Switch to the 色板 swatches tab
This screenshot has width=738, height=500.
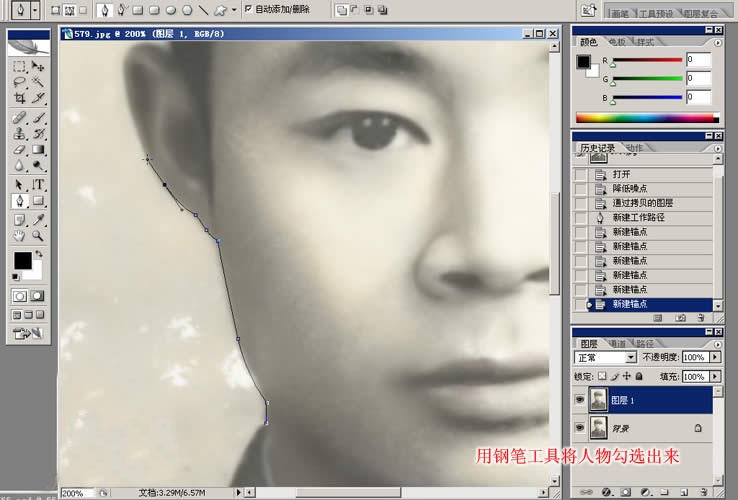click(x=616, y=42)
